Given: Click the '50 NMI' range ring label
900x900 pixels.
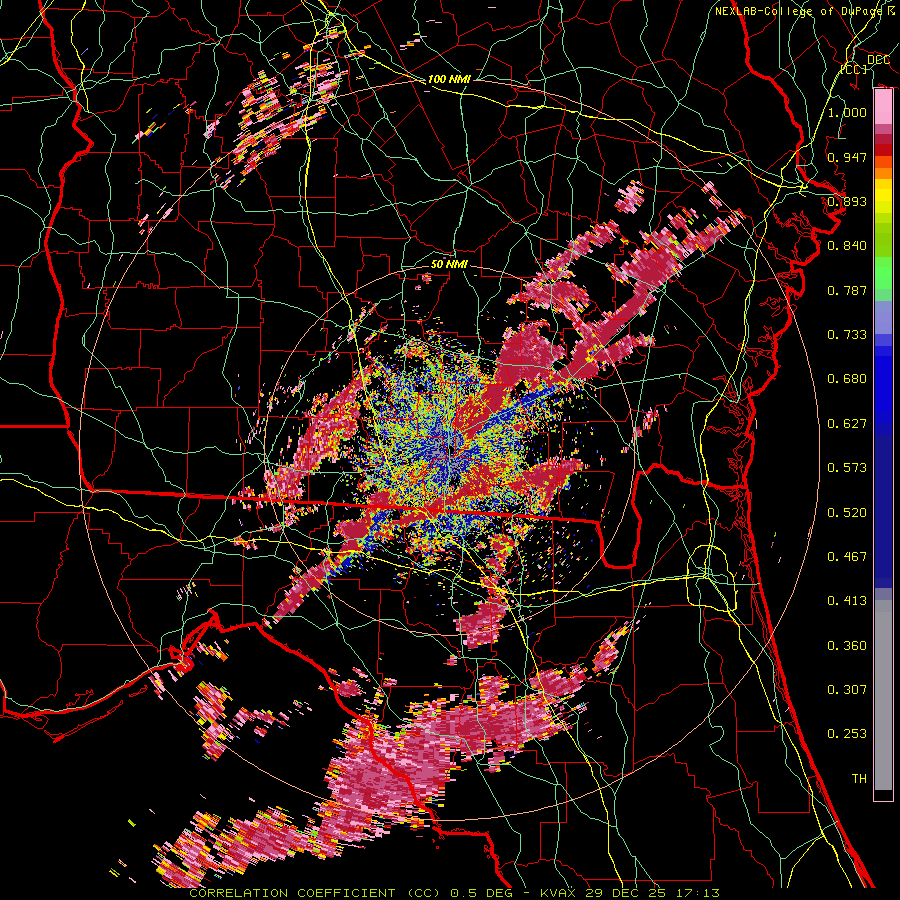Looking at the screenshot, I should (x=449, y=264).
